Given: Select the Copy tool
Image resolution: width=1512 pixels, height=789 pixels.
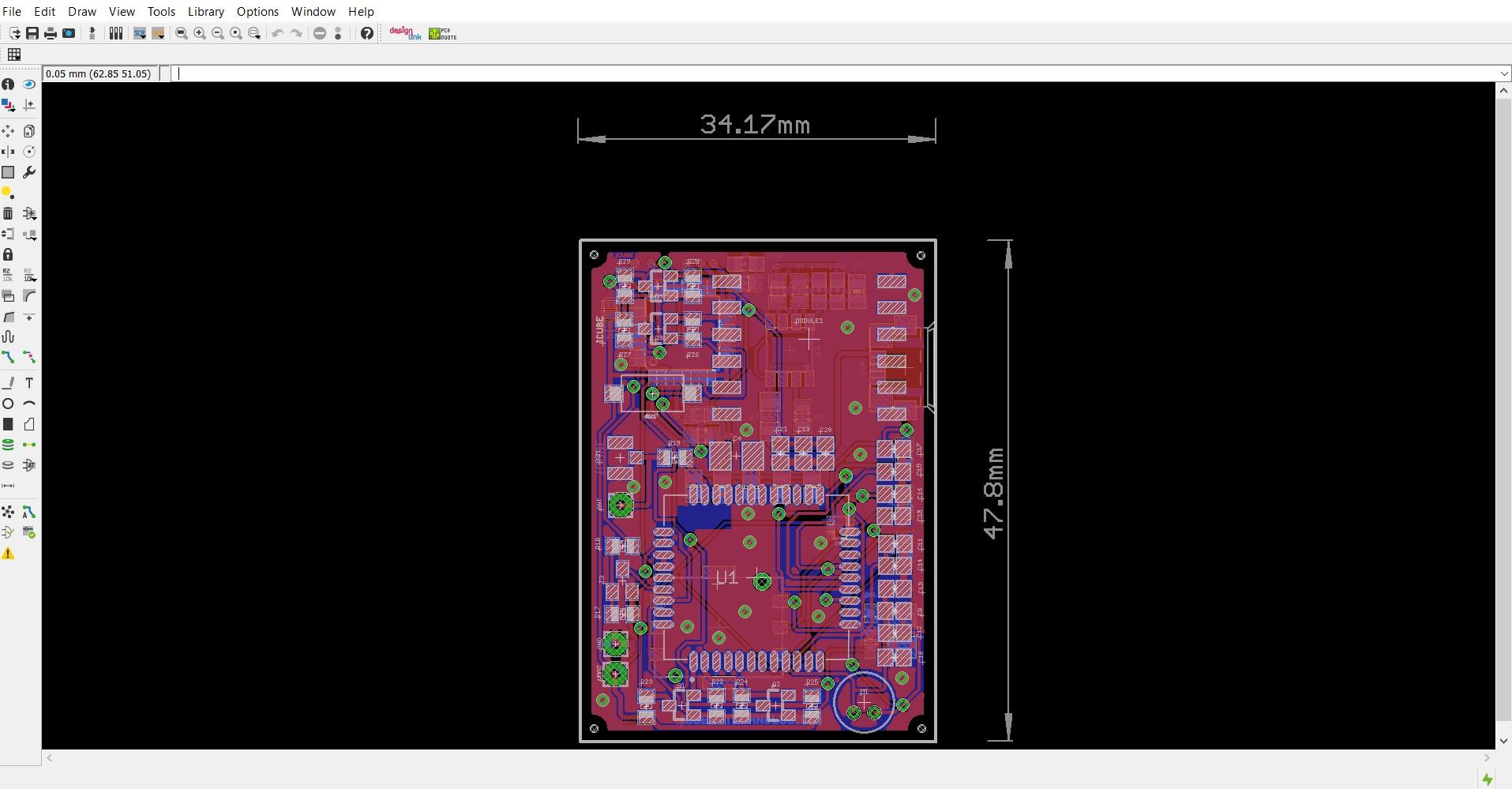Looking at the screenshot, I should (x=29, y=131).
